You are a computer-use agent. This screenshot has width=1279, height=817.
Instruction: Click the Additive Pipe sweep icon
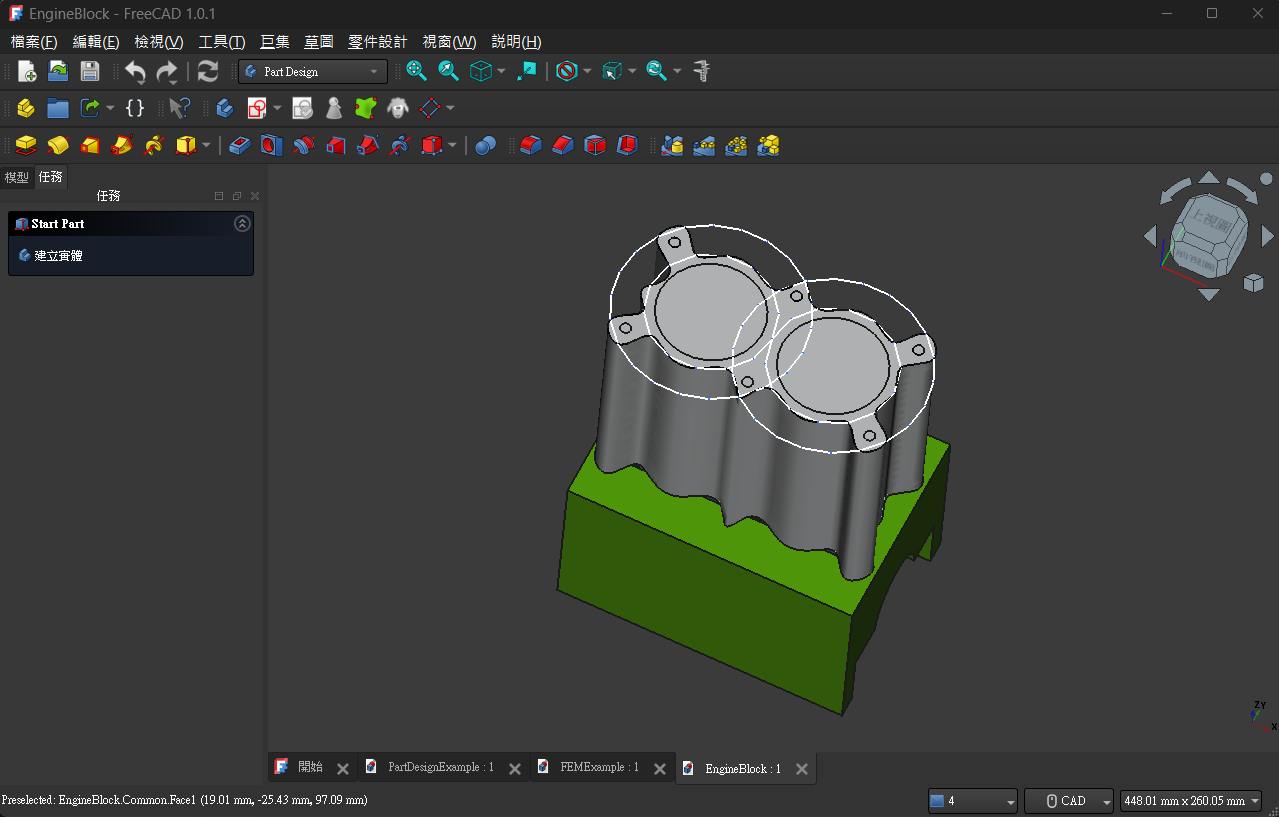[x=122, y=146]
